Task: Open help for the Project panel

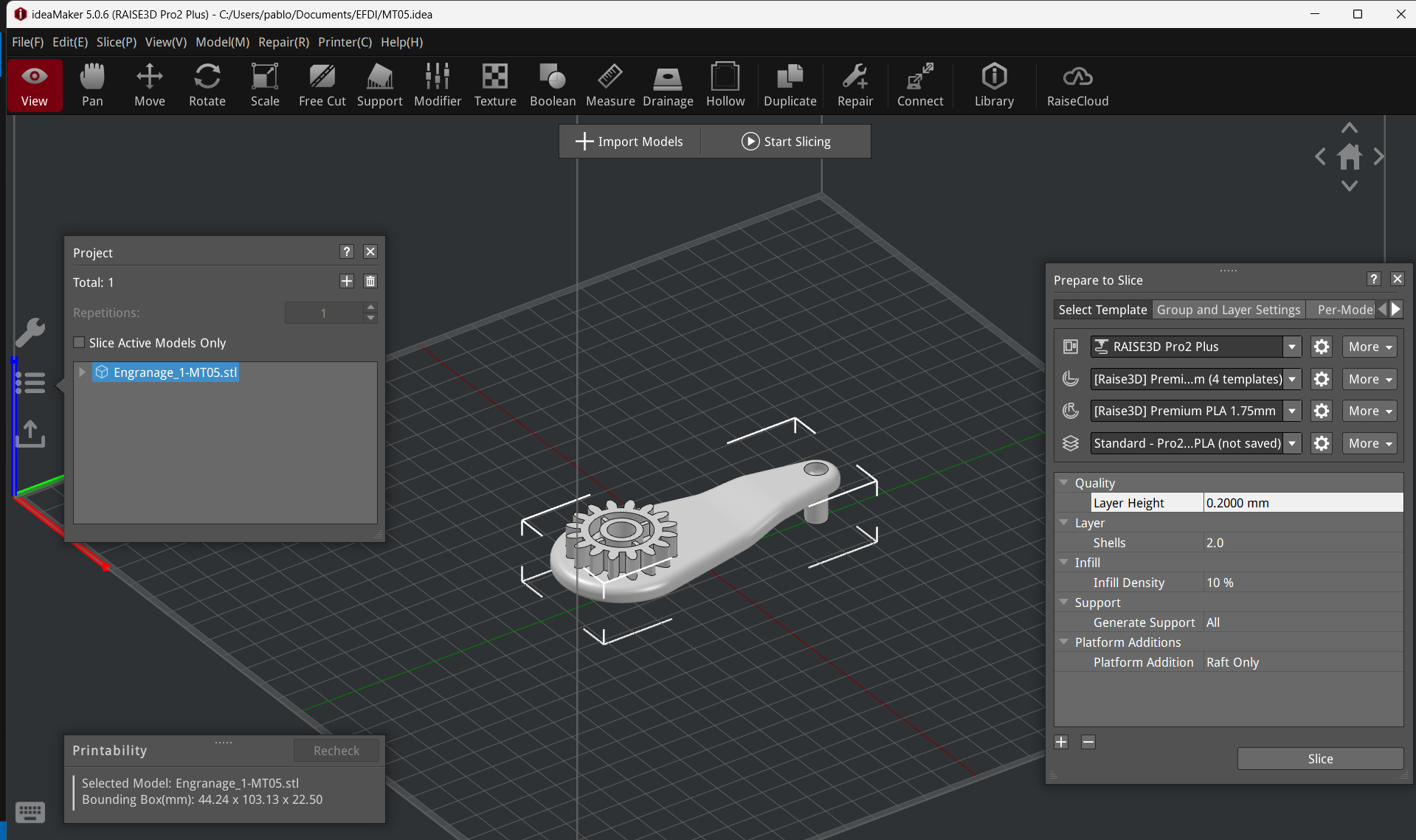Action: (x=347, y=251)
